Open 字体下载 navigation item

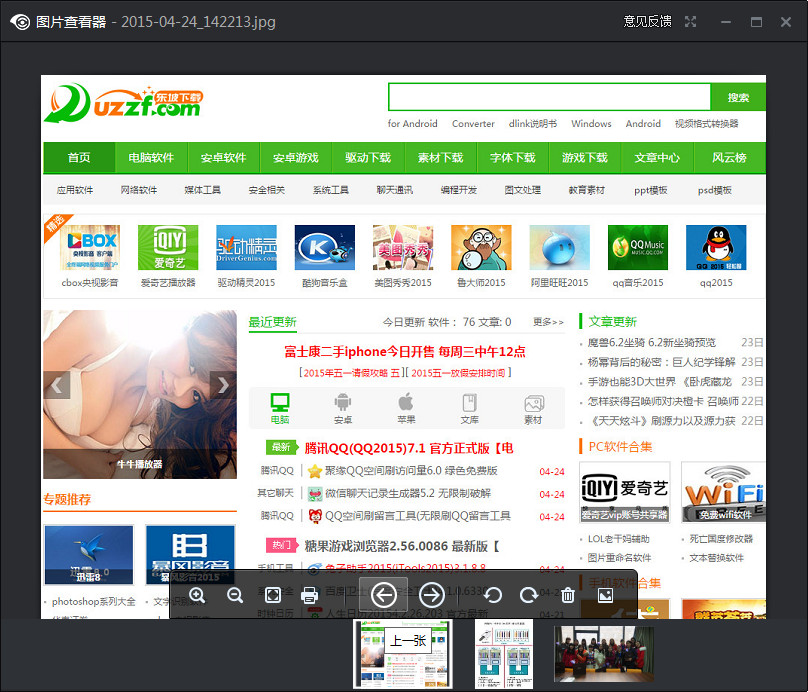[513, 158]
